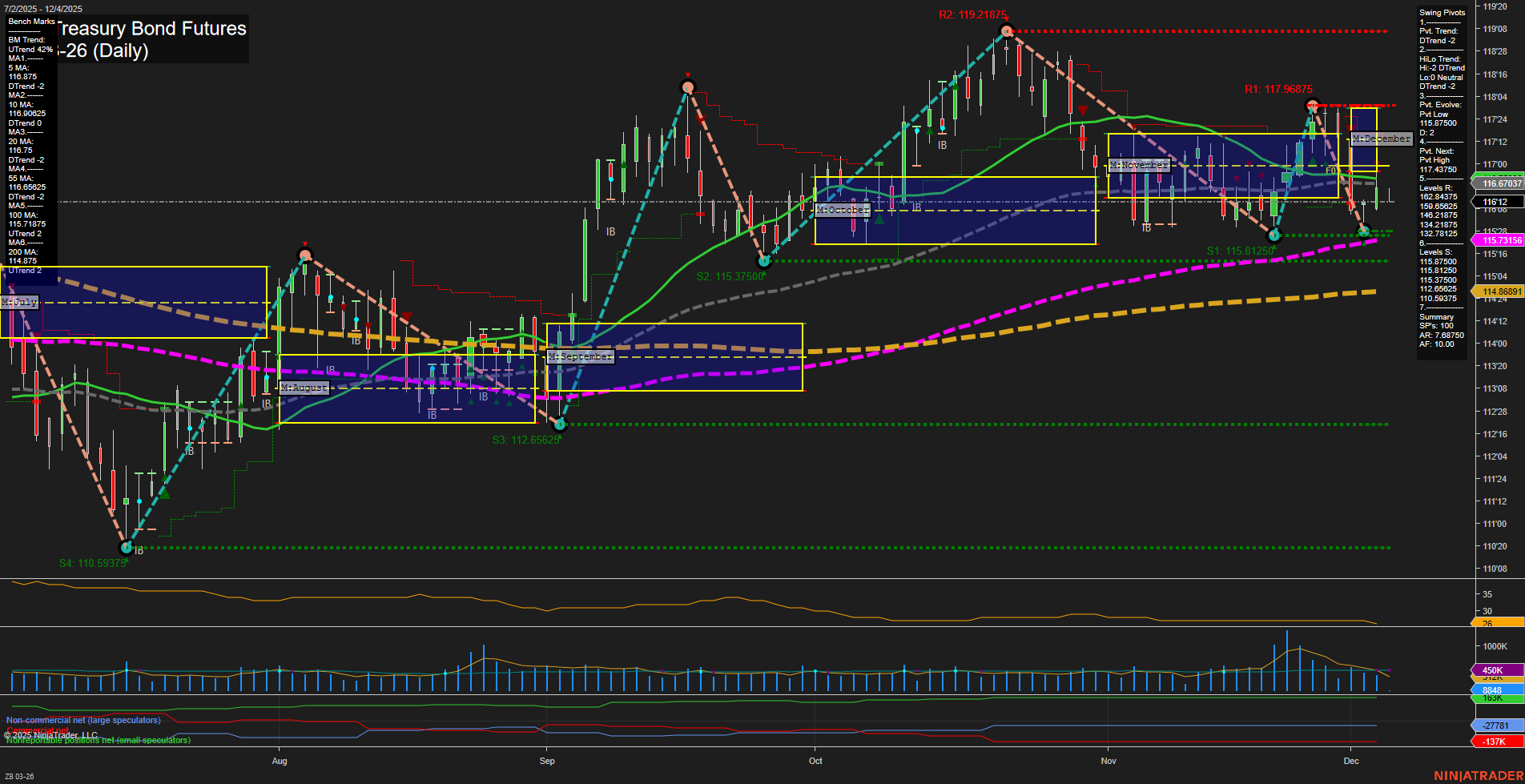1525x784 pixels.
Task: Collapse the Bench Marks info panel
Action: point(32,21)
